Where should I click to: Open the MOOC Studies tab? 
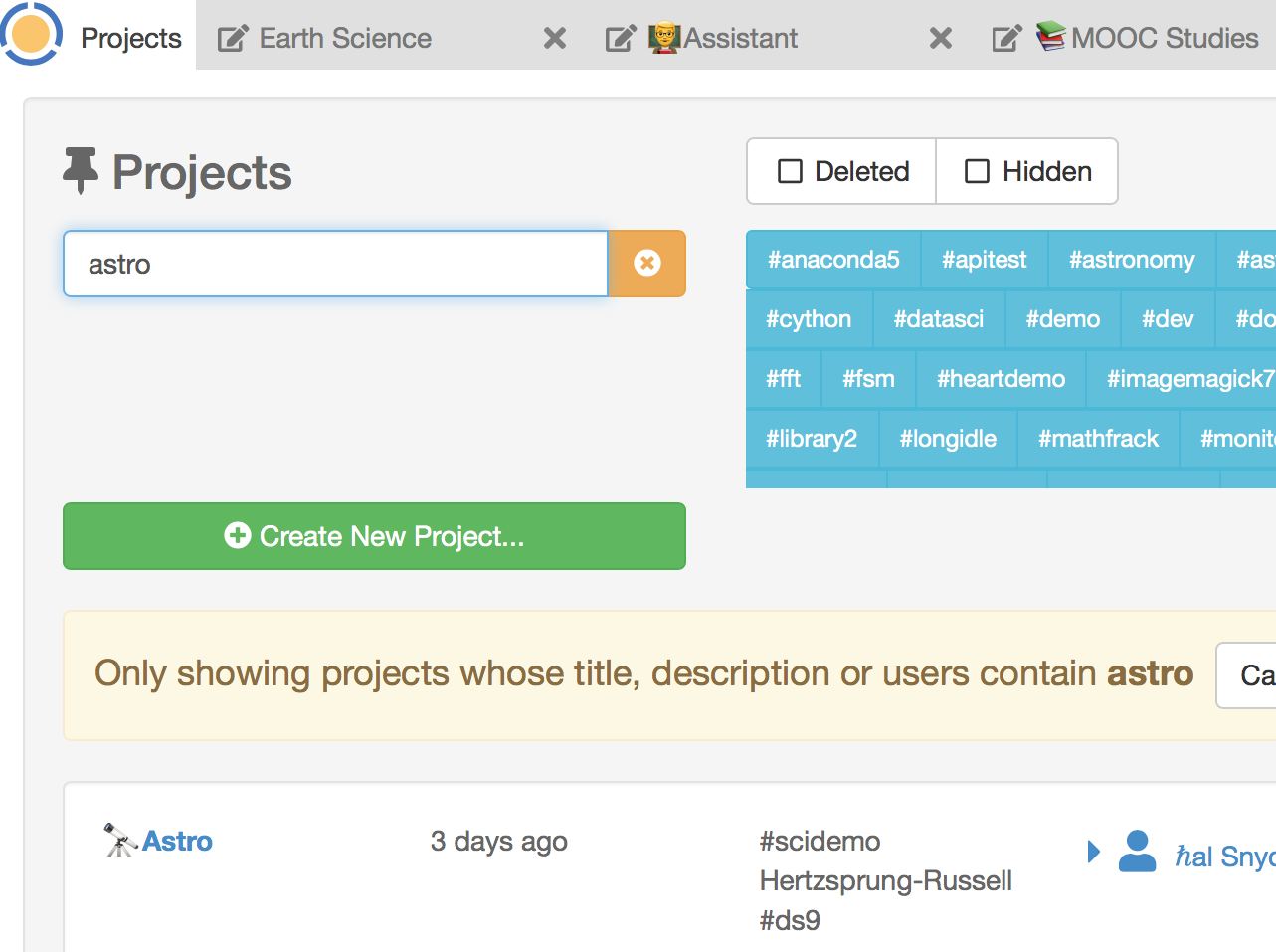1164,39
